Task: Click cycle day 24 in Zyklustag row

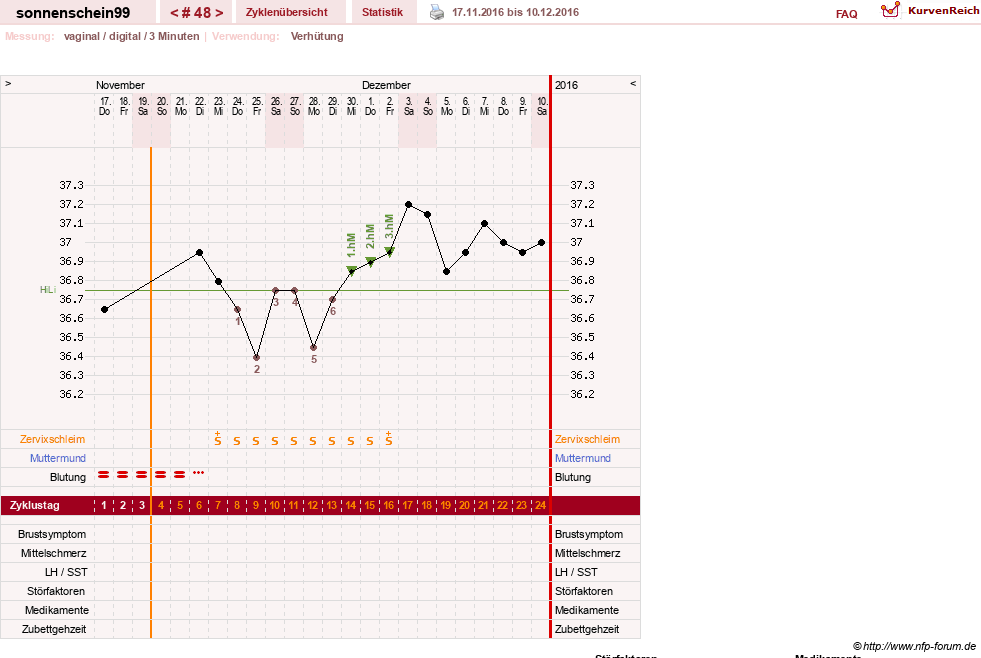Action: (x=541, y=505)
